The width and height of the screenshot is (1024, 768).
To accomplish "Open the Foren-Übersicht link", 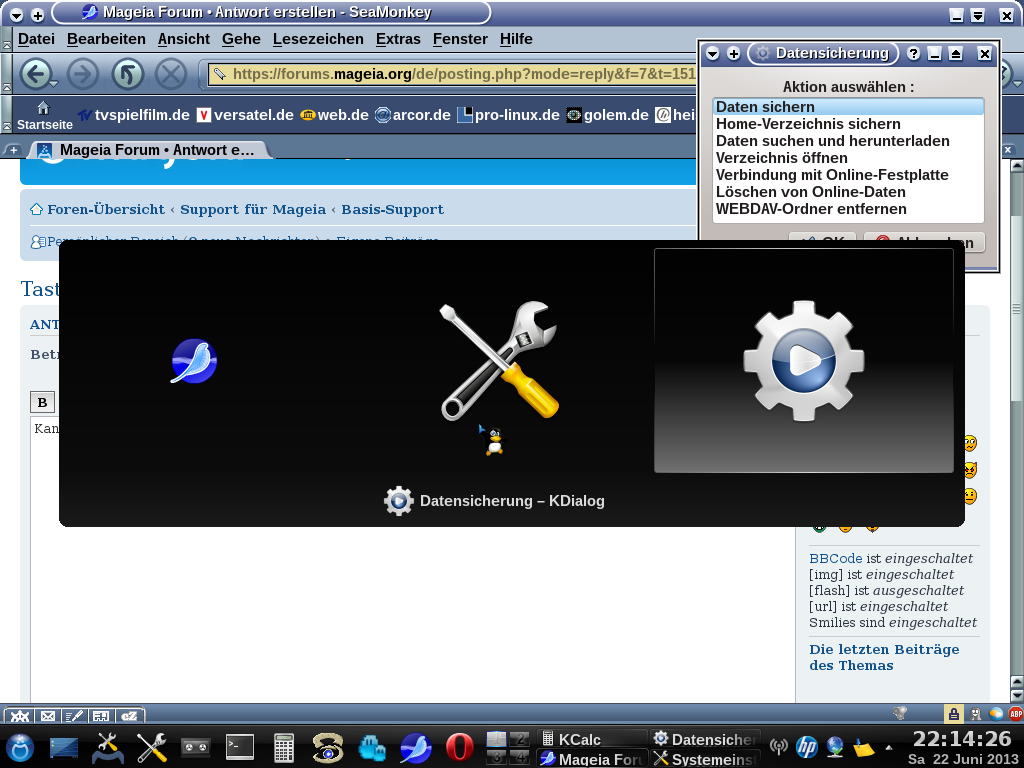I will tap(106, 210).
